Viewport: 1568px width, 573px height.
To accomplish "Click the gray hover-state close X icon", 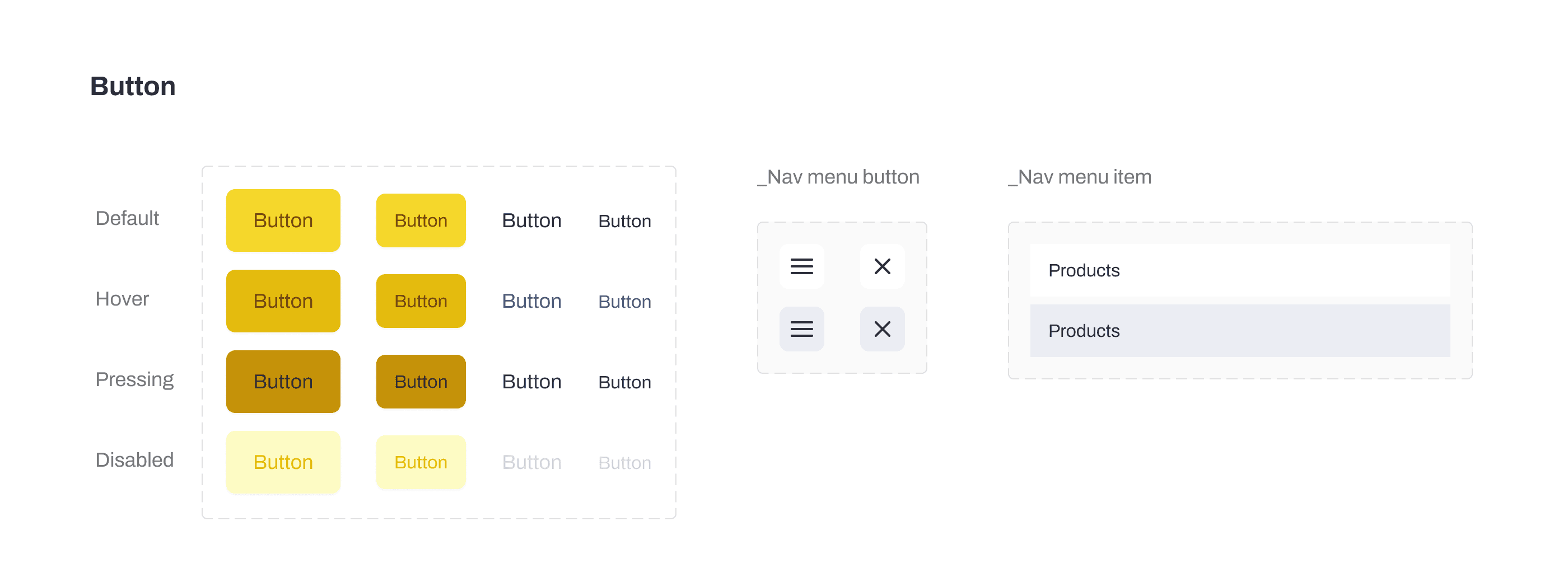I will (x=882, y=329).
